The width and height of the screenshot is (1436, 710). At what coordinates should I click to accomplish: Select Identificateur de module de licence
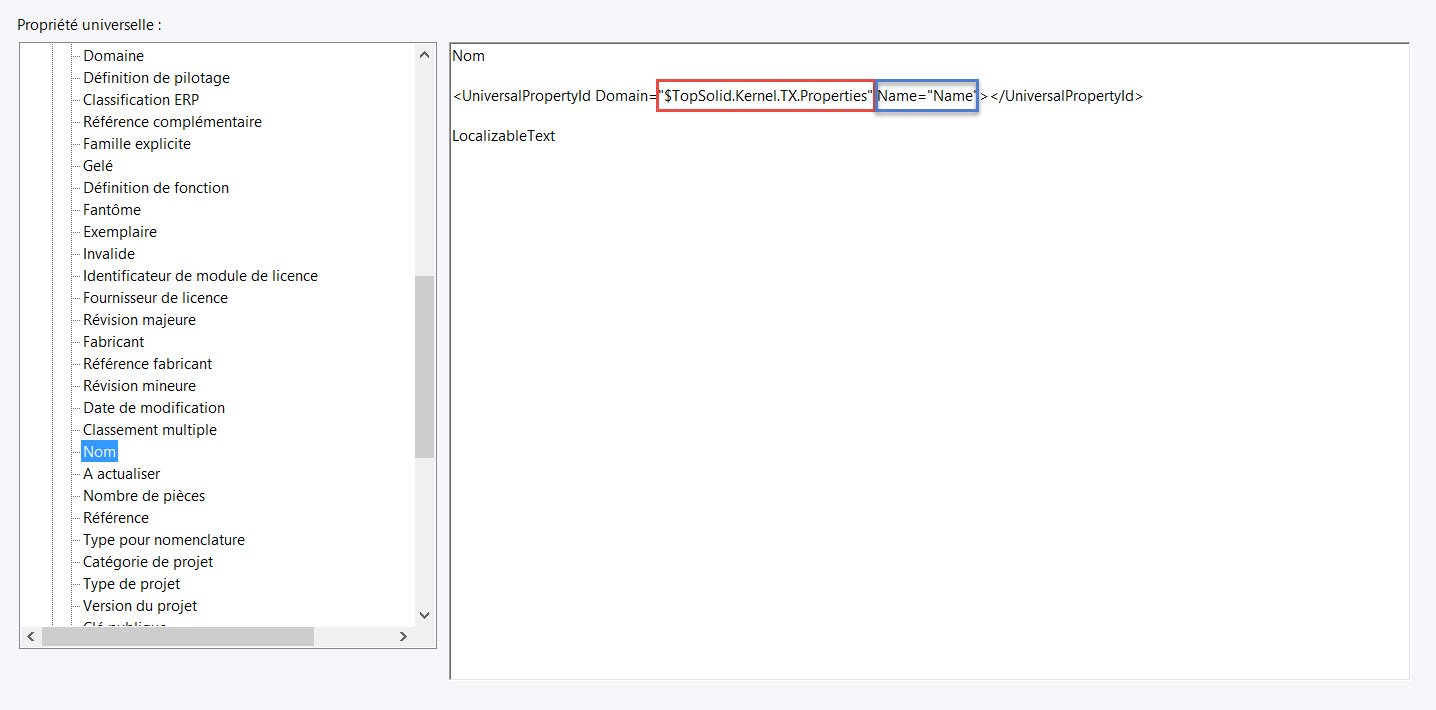point(200,276)
